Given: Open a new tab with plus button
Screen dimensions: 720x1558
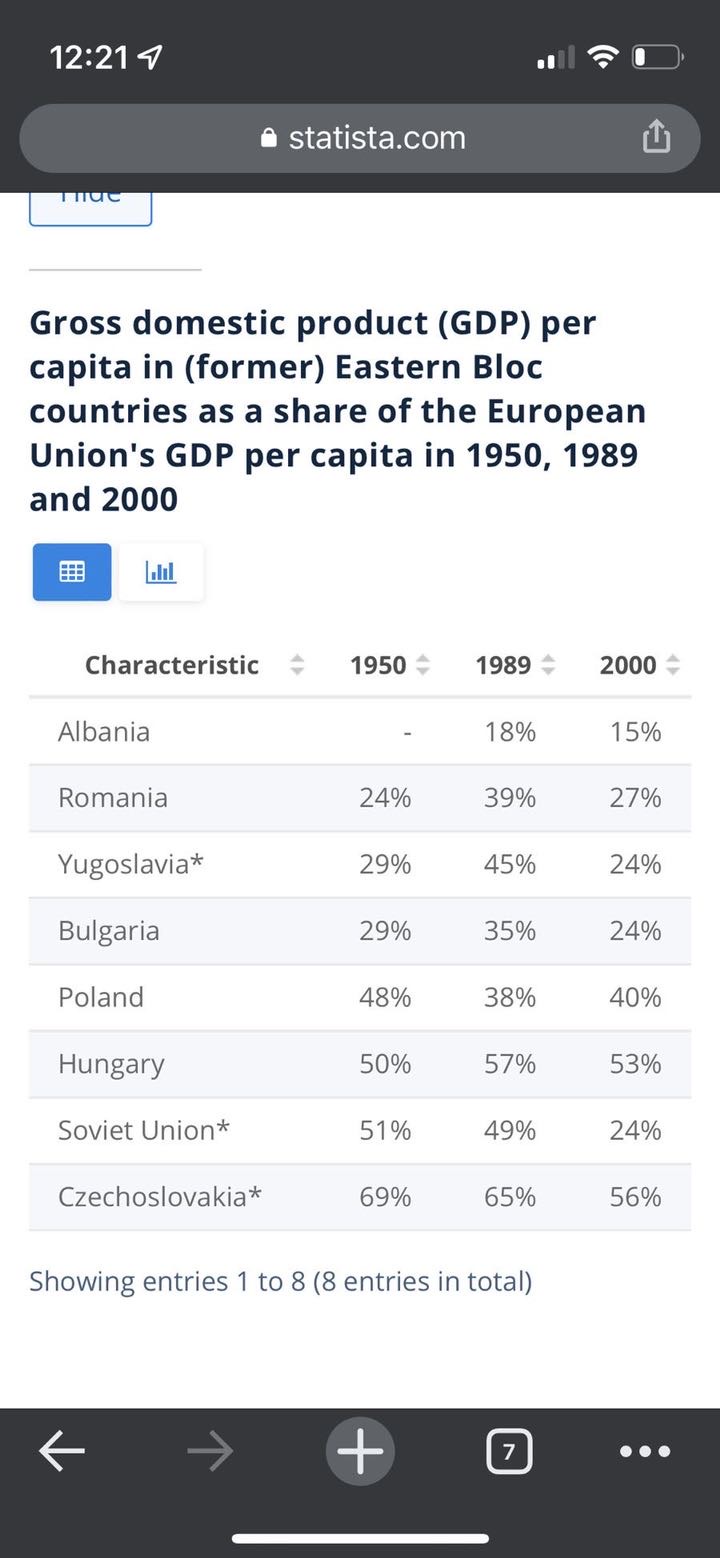Looking at the screenshot, I should (x=360, y=1451).
